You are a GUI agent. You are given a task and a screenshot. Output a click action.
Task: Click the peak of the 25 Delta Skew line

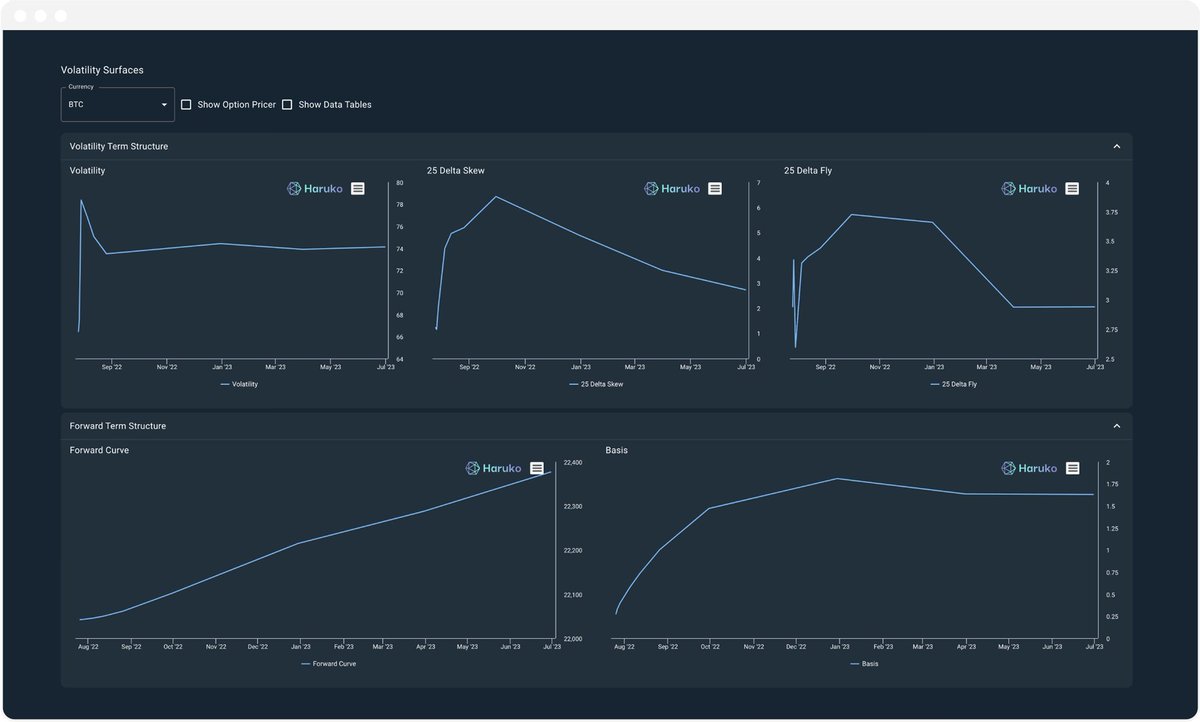click(496, 197)
